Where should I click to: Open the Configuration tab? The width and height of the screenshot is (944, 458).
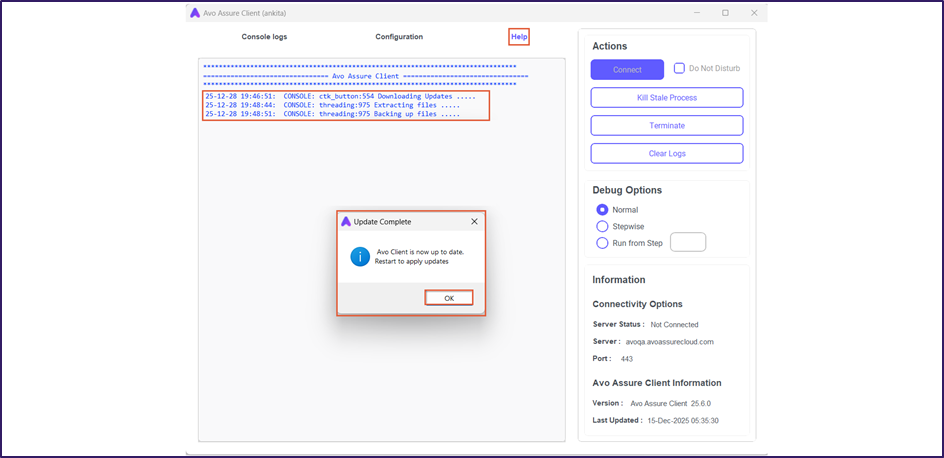[x=399, y=37]
